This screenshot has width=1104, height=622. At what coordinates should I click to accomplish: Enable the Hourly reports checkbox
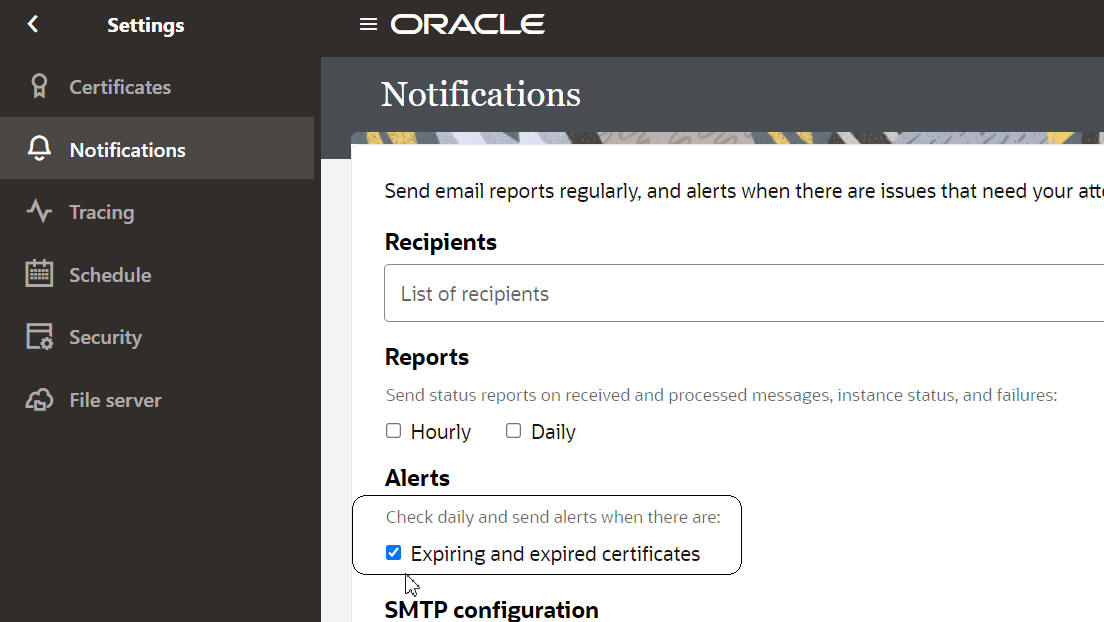(394, 431)
